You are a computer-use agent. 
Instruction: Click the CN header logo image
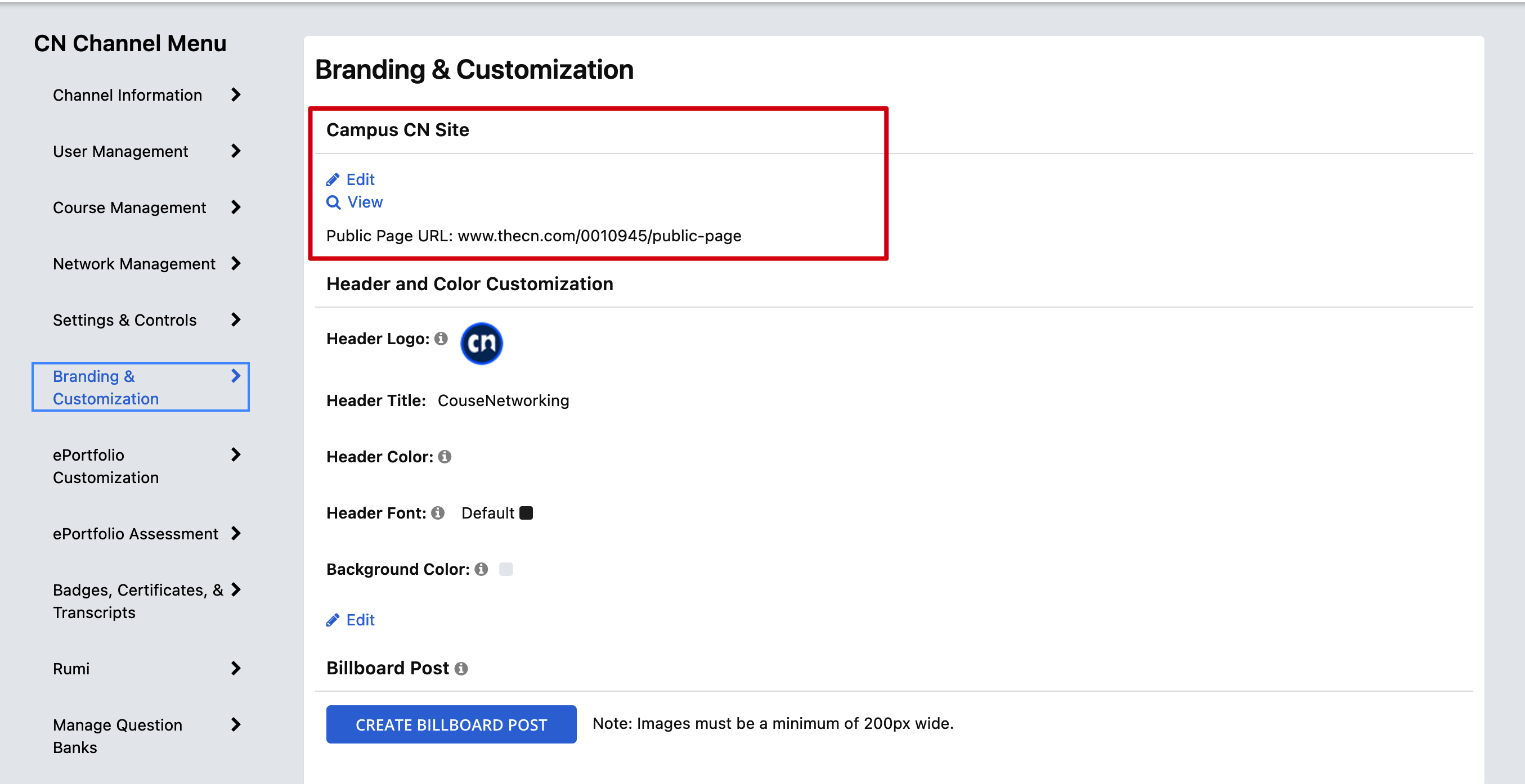tap(481, 343)
